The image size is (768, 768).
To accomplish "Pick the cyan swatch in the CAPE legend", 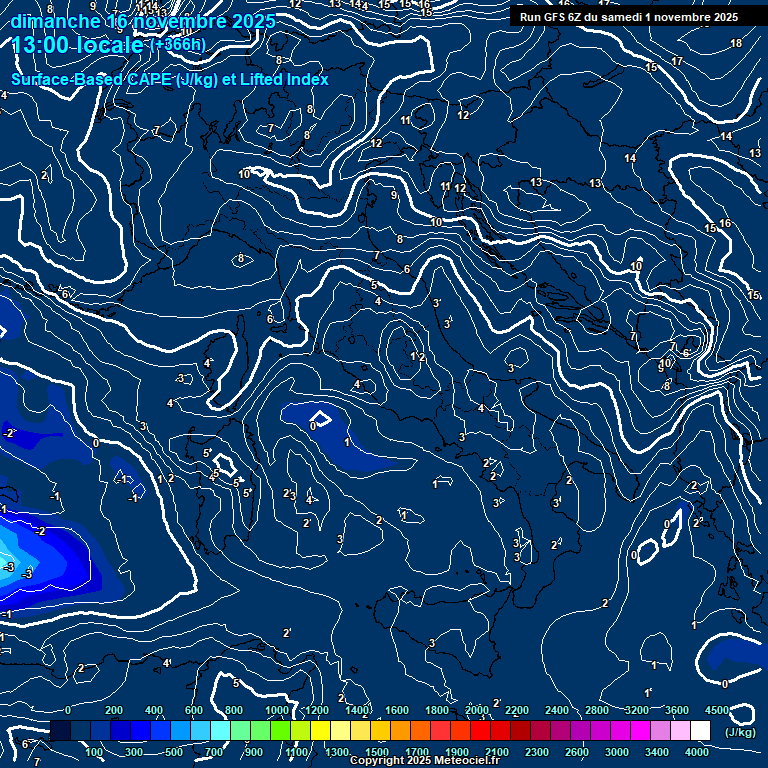I will click(220, 730).
